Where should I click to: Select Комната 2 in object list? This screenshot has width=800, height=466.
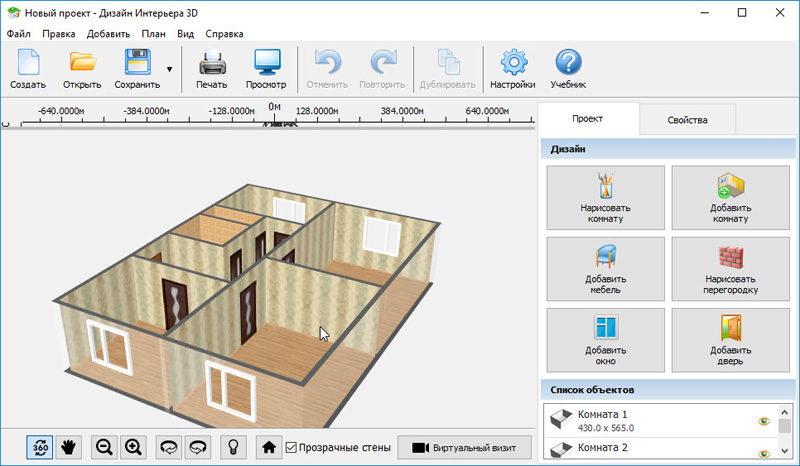661,449
